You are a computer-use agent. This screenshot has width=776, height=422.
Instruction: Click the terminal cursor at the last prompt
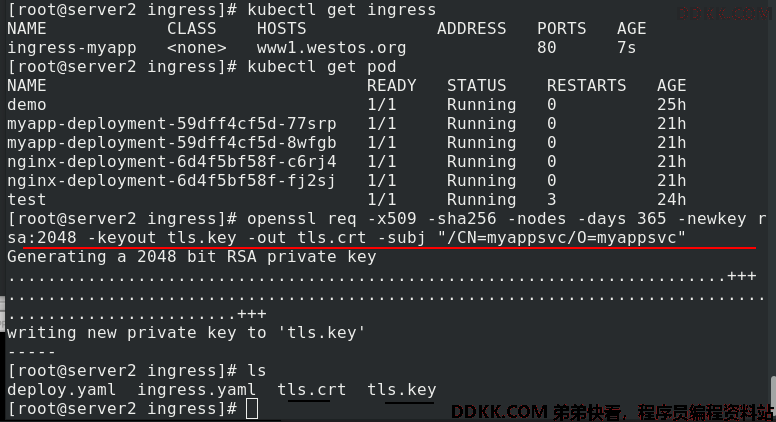coord(252,409)
